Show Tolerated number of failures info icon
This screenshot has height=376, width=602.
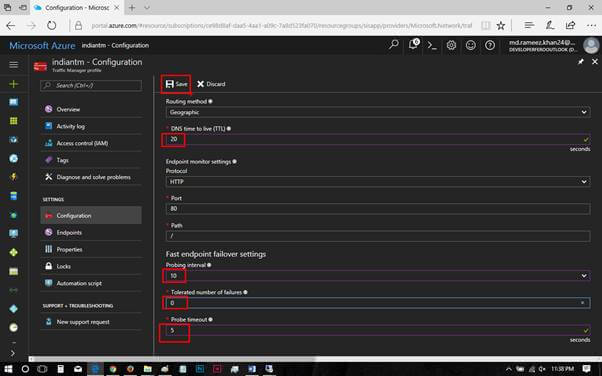(x=245, y=292)
